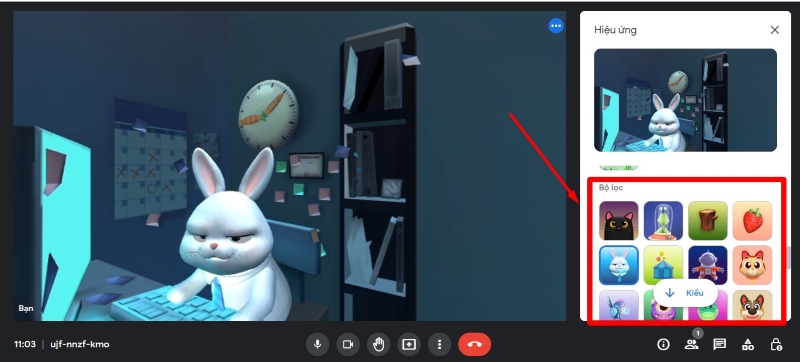Click the meeting code ujf-nnzf-kmo
800x362 pixels.
[80, 345]
